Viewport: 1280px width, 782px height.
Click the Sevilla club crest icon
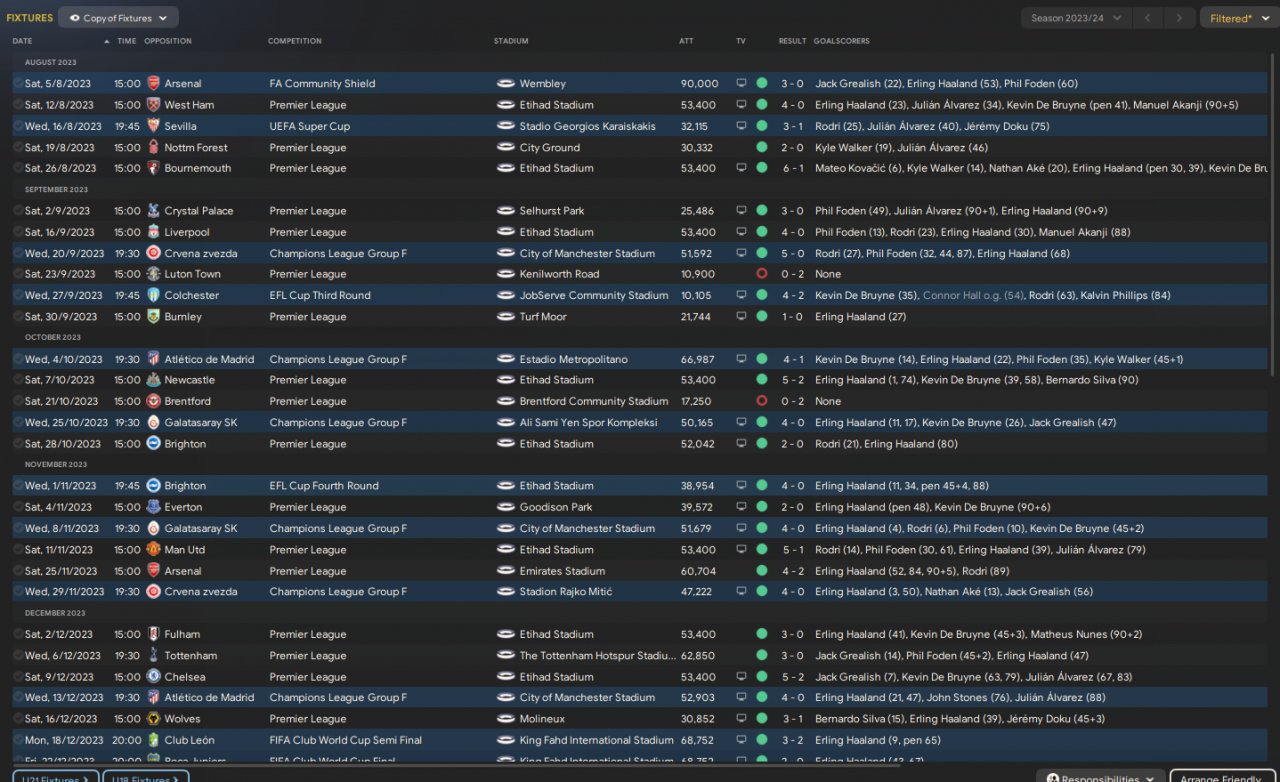[x=153, y=126]
